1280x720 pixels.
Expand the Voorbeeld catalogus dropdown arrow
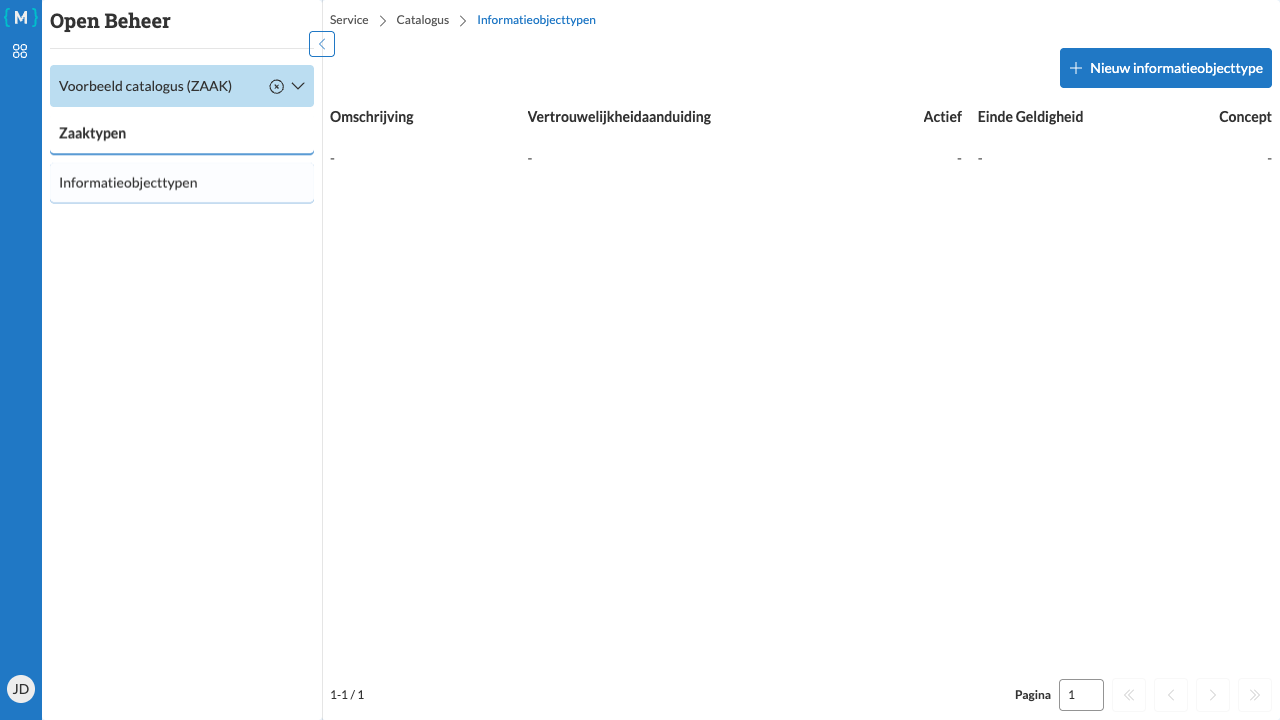pyautogui.click(x=298, y=86)
